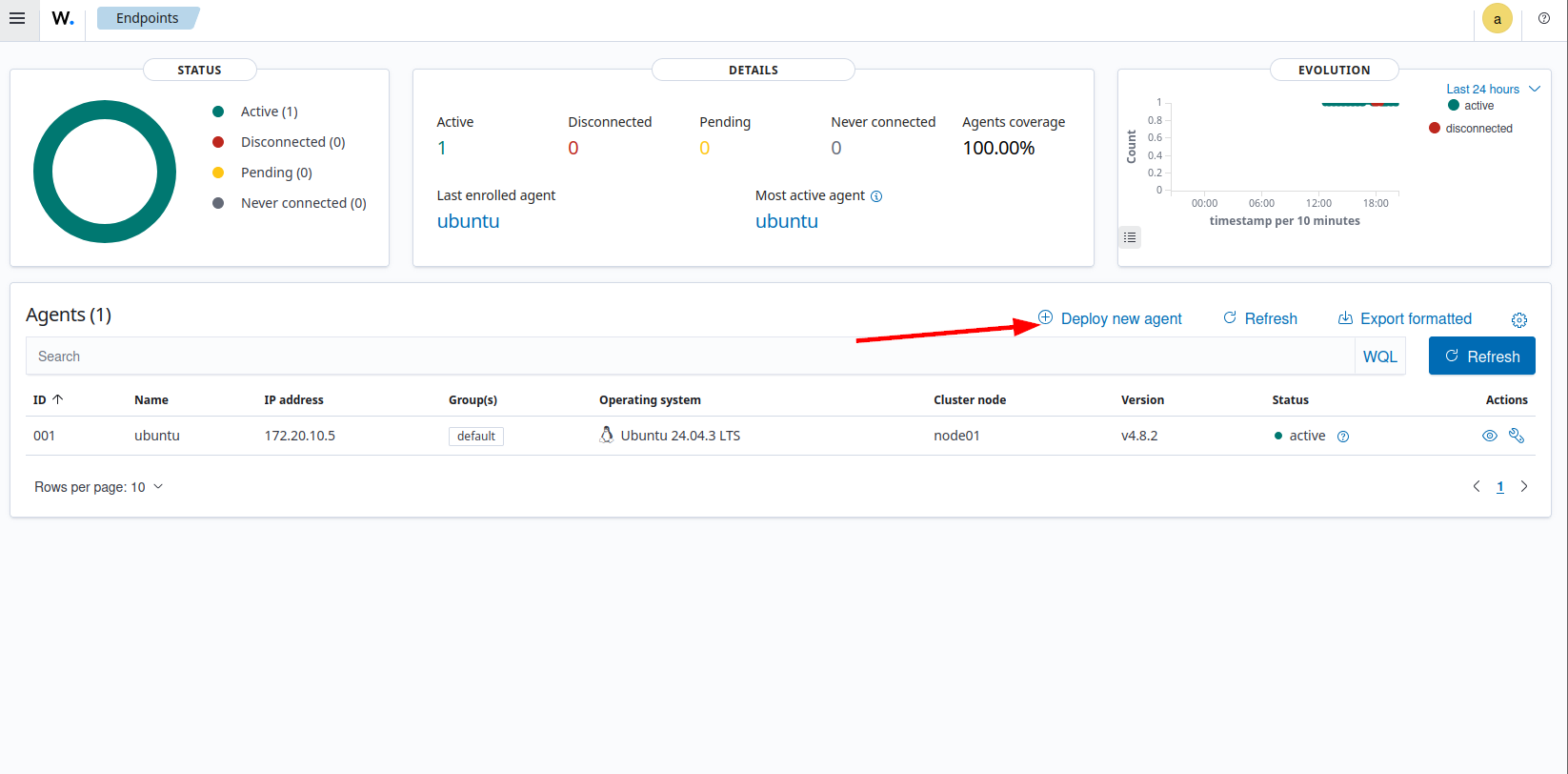Viewport: 1568px width, 774px height.
Task: Click the Wazuh logo home icon
Action: [x=63, y=19]
